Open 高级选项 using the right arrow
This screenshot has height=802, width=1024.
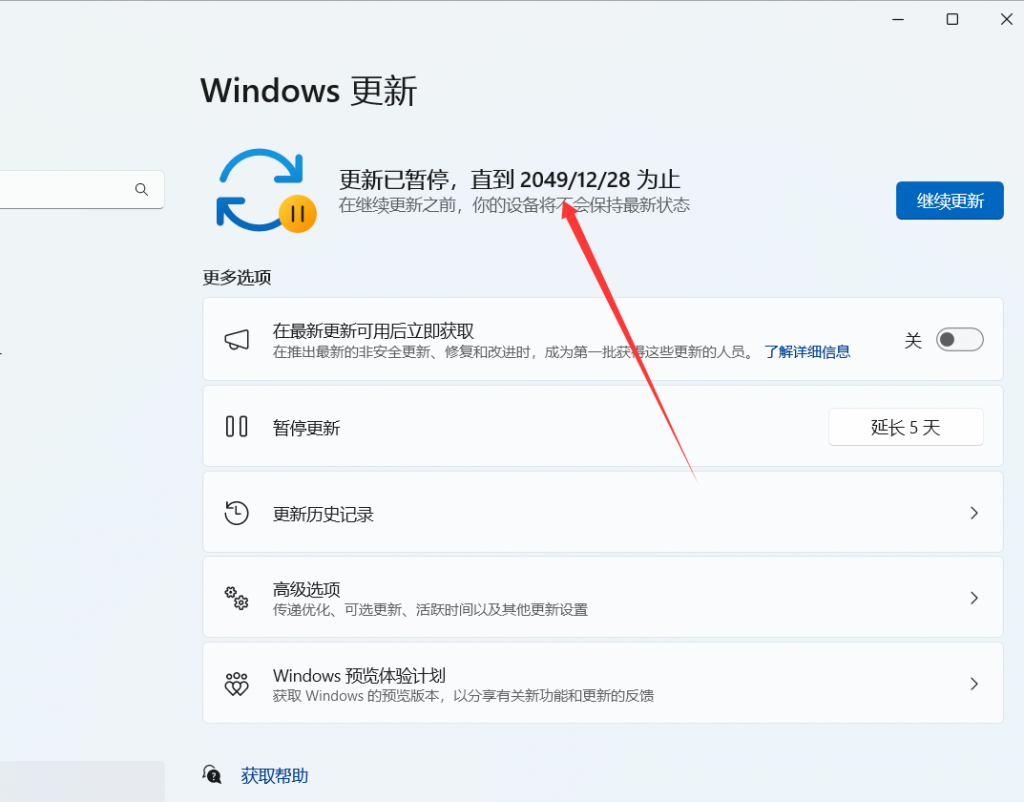pyautogui.click(x=973, y=597)
